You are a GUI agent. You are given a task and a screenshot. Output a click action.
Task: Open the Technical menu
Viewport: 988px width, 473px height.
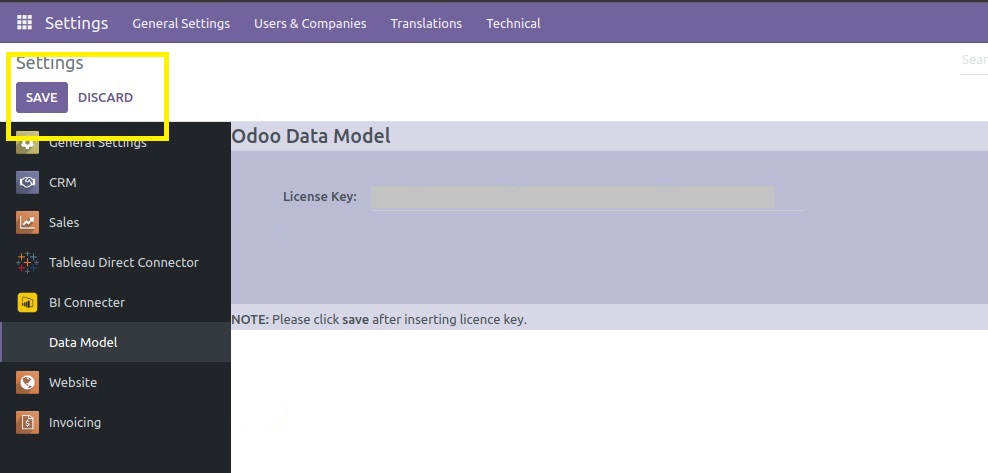(x=513, y=23)
